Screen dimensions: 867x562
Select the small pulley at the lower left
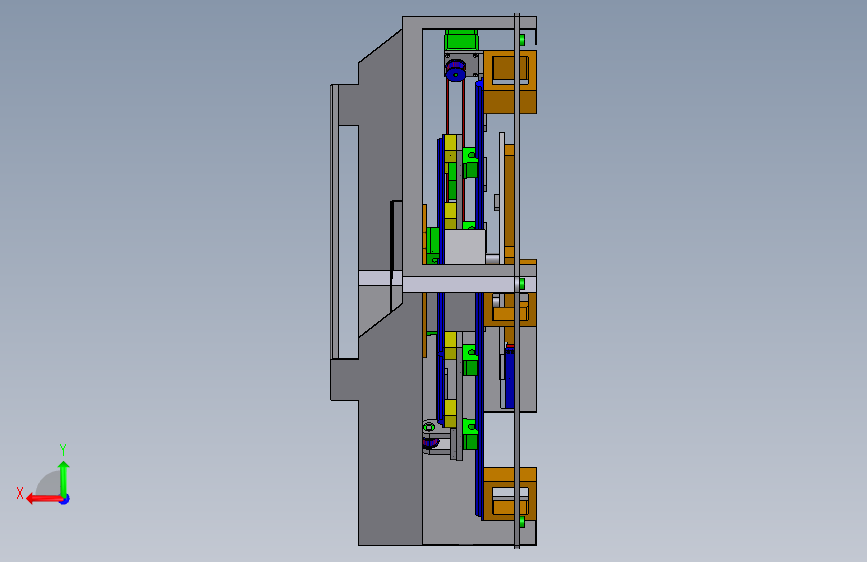431,442
